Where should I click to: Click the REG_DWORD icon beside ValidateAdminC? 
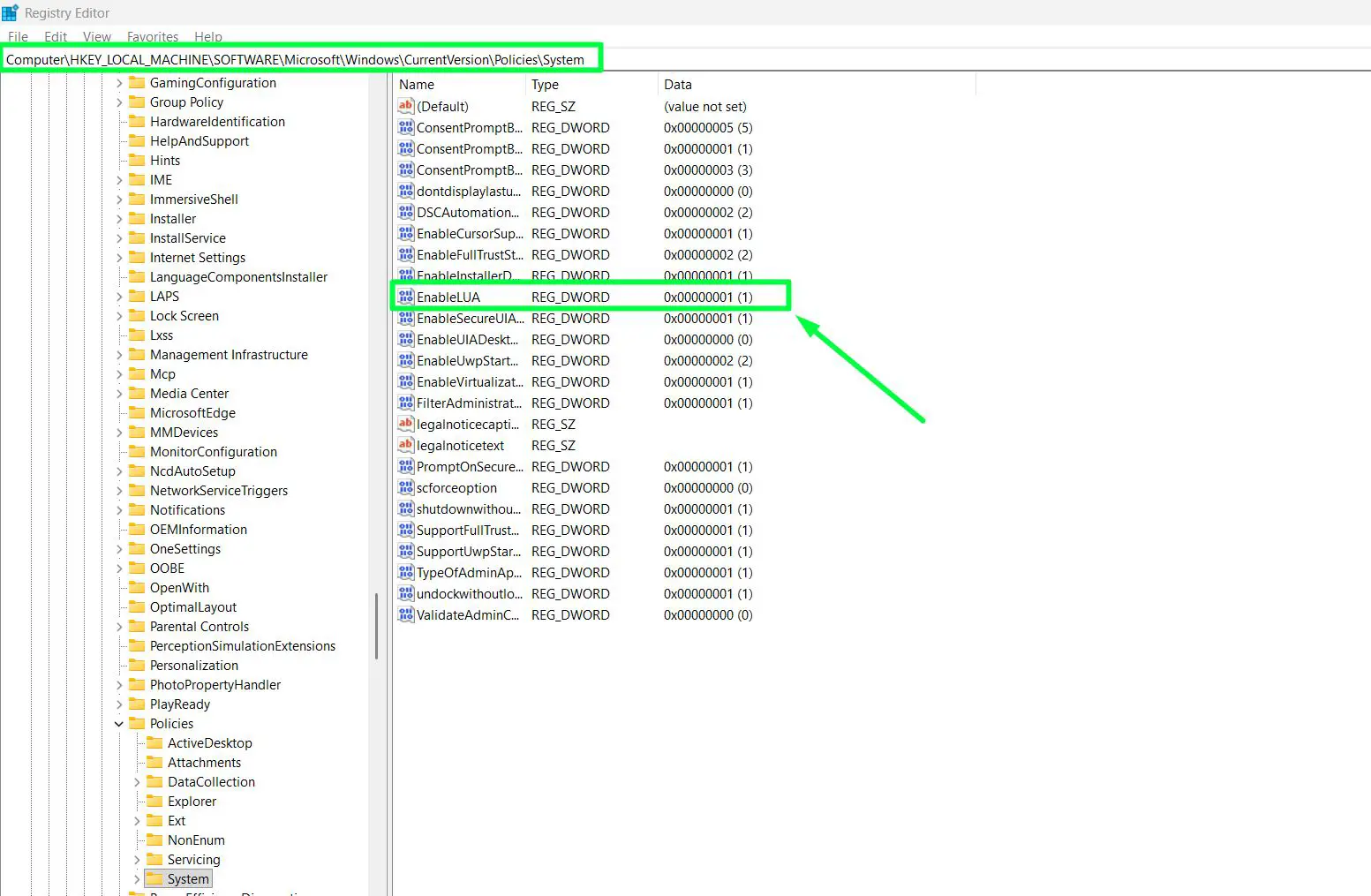(x=405, y=614)
